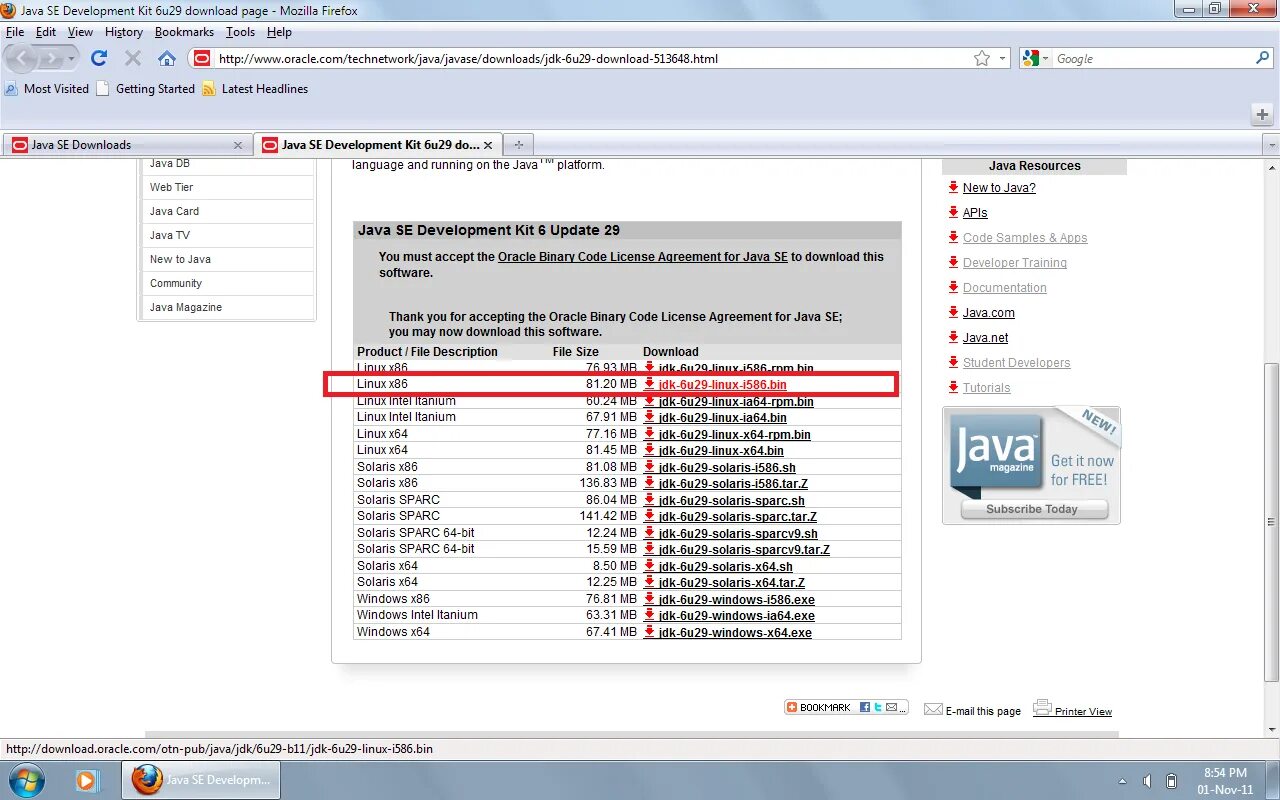Click the download arrow beside jdk-6u29-windows-x64.exe
1280x800 pixels.
(x=650, y=632)
